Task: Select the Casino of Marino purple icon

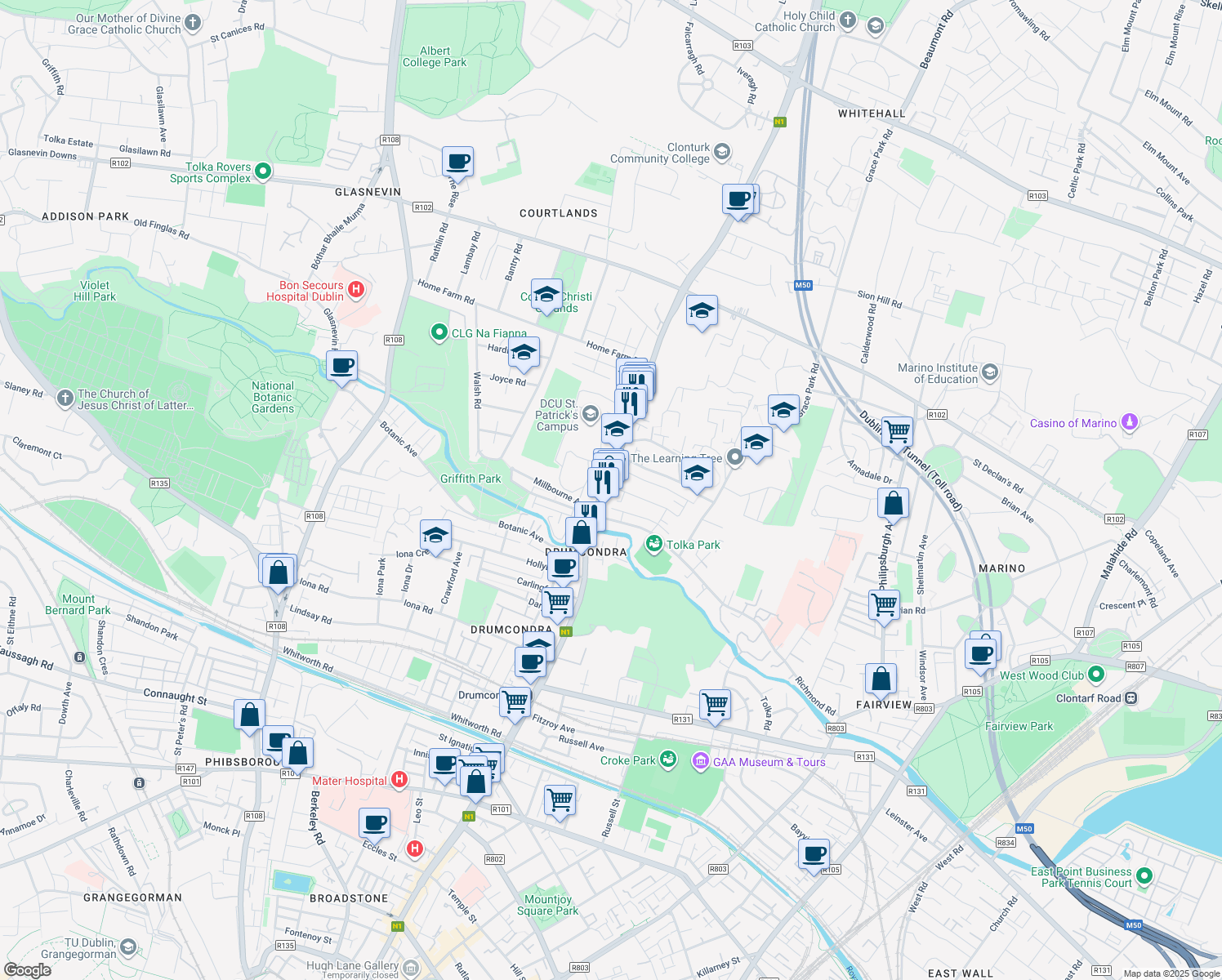Action: point(1130,422)
